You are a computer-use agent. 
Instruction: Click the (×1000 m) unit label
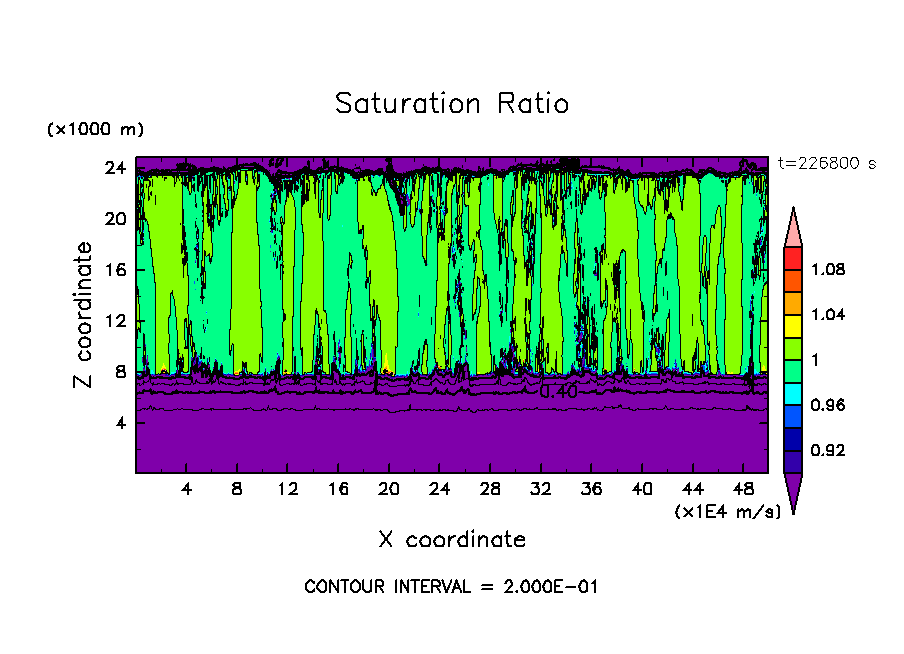click(x=95, y=130)
